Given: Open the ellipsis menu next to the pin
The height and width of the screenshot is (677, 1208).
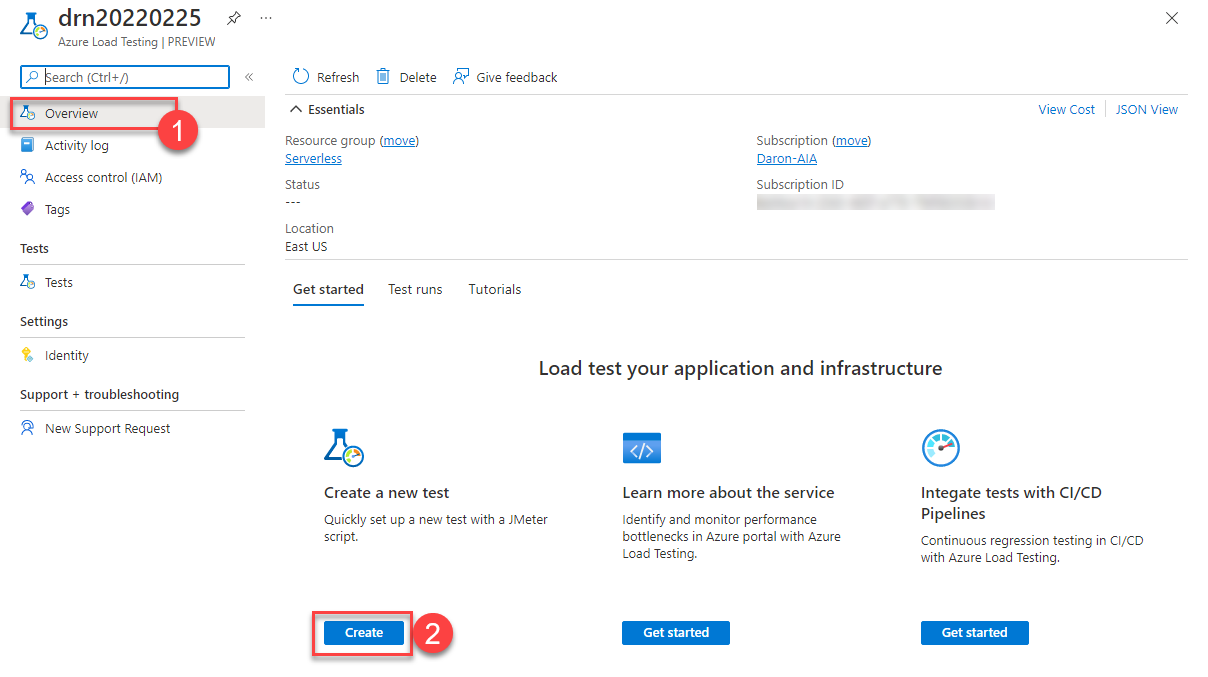Looking at the screenshot, I should coord(264,17).
